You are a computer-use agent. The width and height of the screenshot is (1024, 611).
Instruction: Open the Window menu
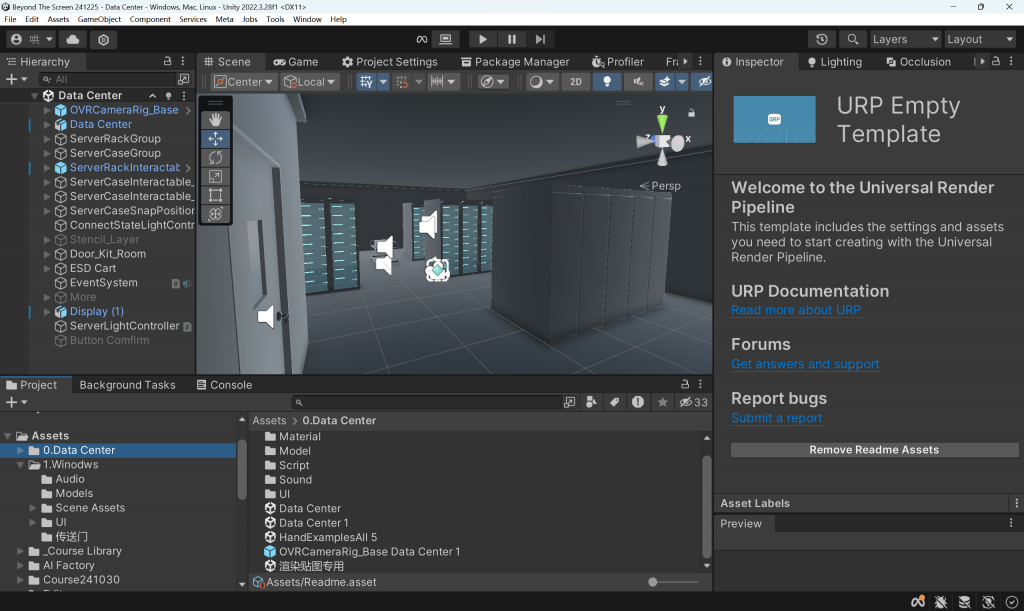[x=307, y=19]
